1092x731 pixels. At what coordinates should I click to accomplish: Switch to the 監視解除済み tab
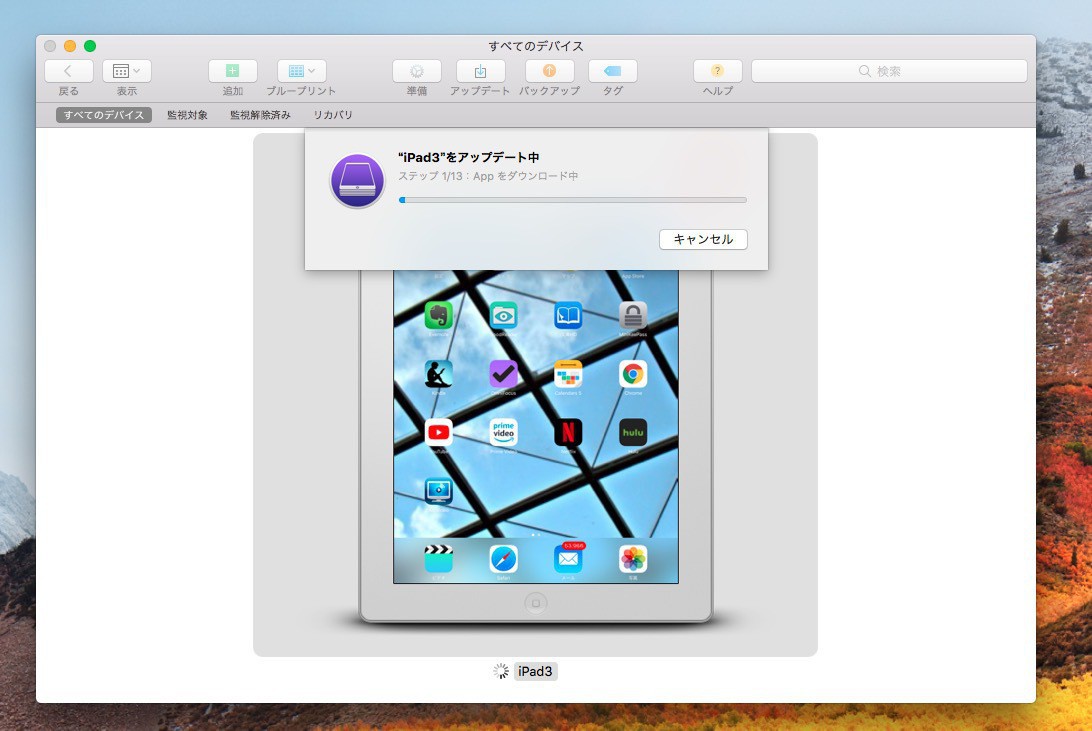260,115
